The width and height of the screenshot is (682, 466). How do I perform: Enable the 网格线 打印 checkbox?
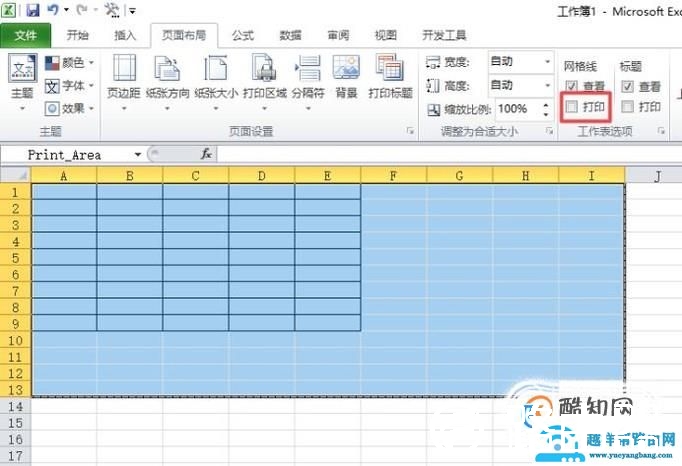coord(572,107)
